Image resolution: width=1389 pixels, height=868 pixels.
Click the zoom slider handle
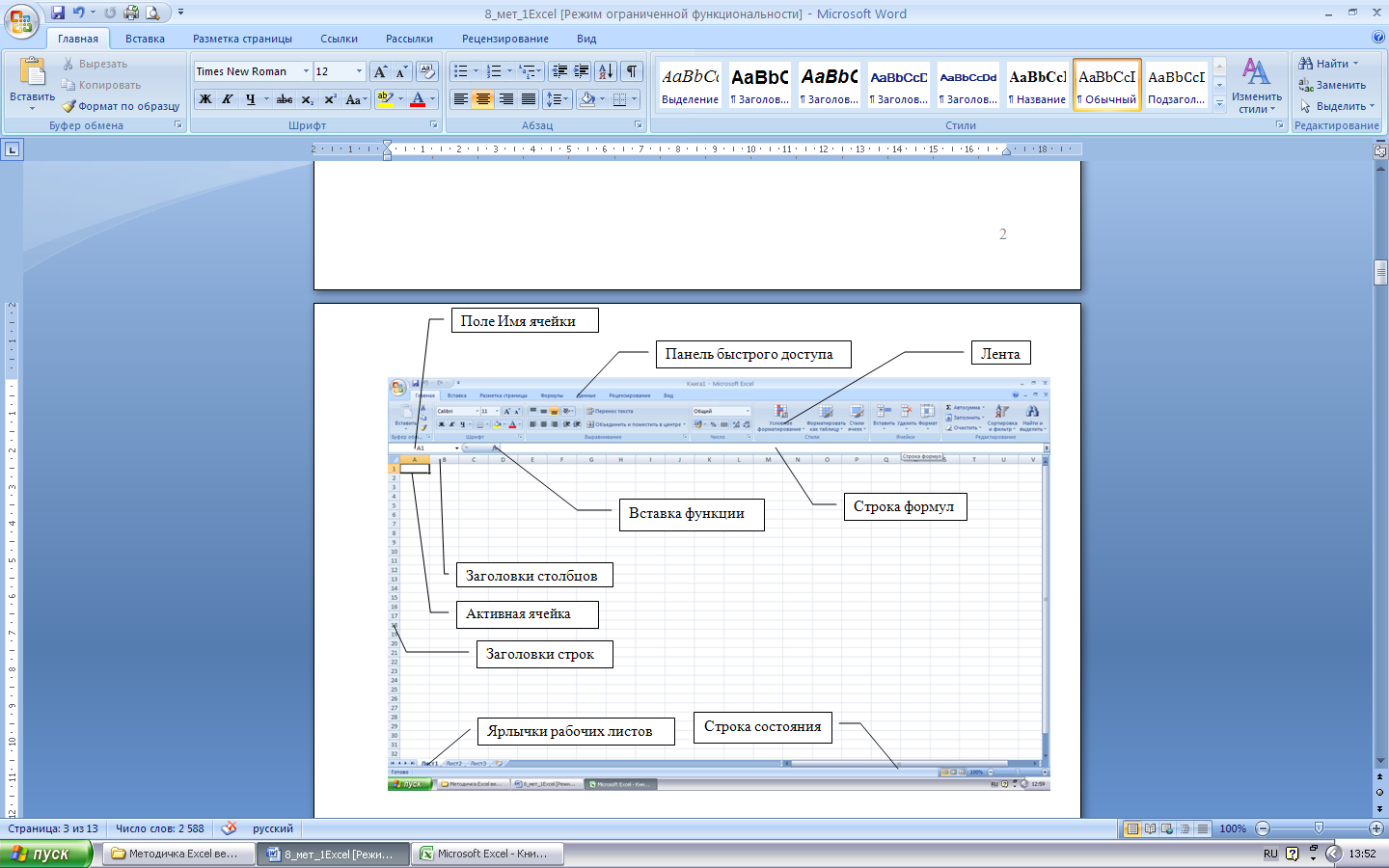[1319, 828]
